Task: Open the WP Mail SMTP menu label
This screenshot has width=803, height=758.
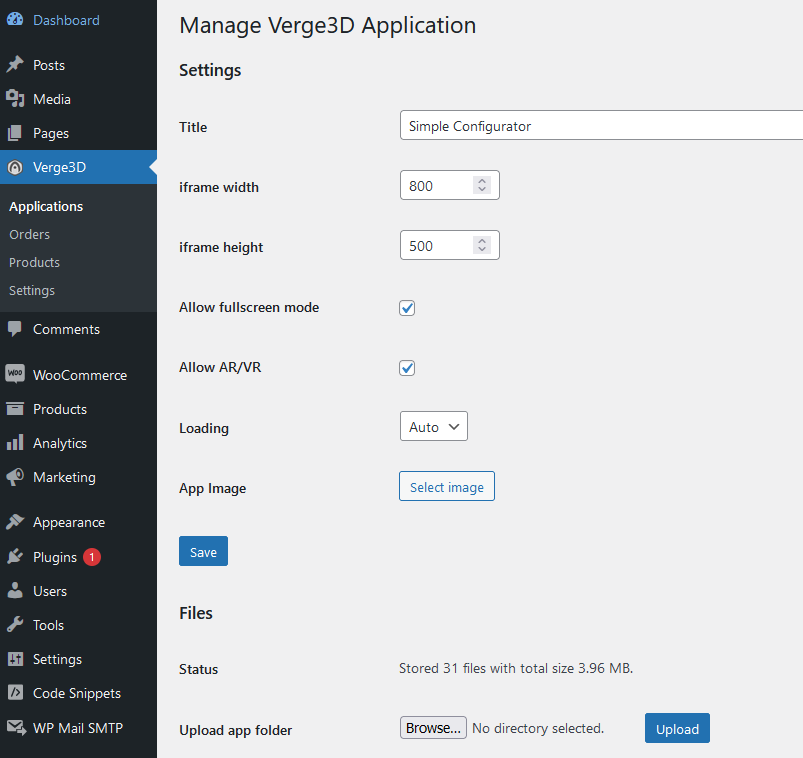Action: tap(78, 728)
